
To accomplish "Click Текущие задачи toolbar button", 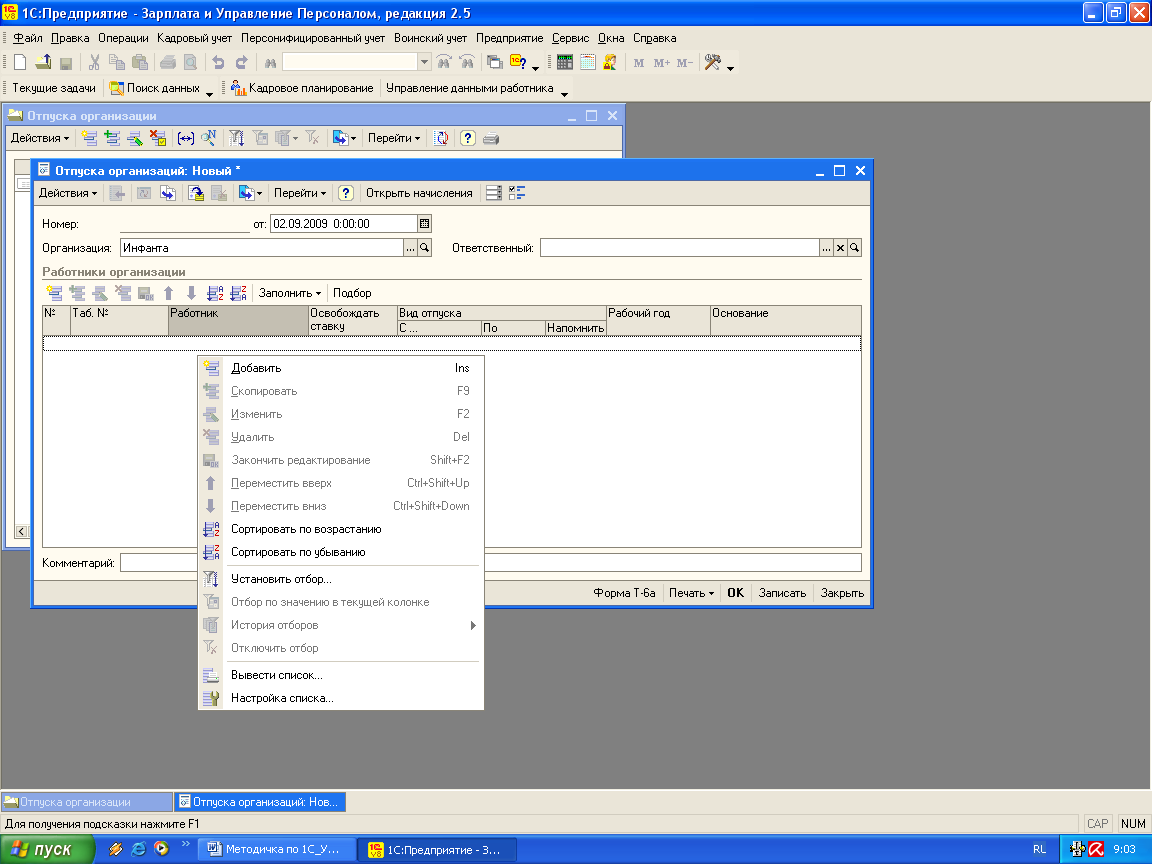I will [54, 88].
